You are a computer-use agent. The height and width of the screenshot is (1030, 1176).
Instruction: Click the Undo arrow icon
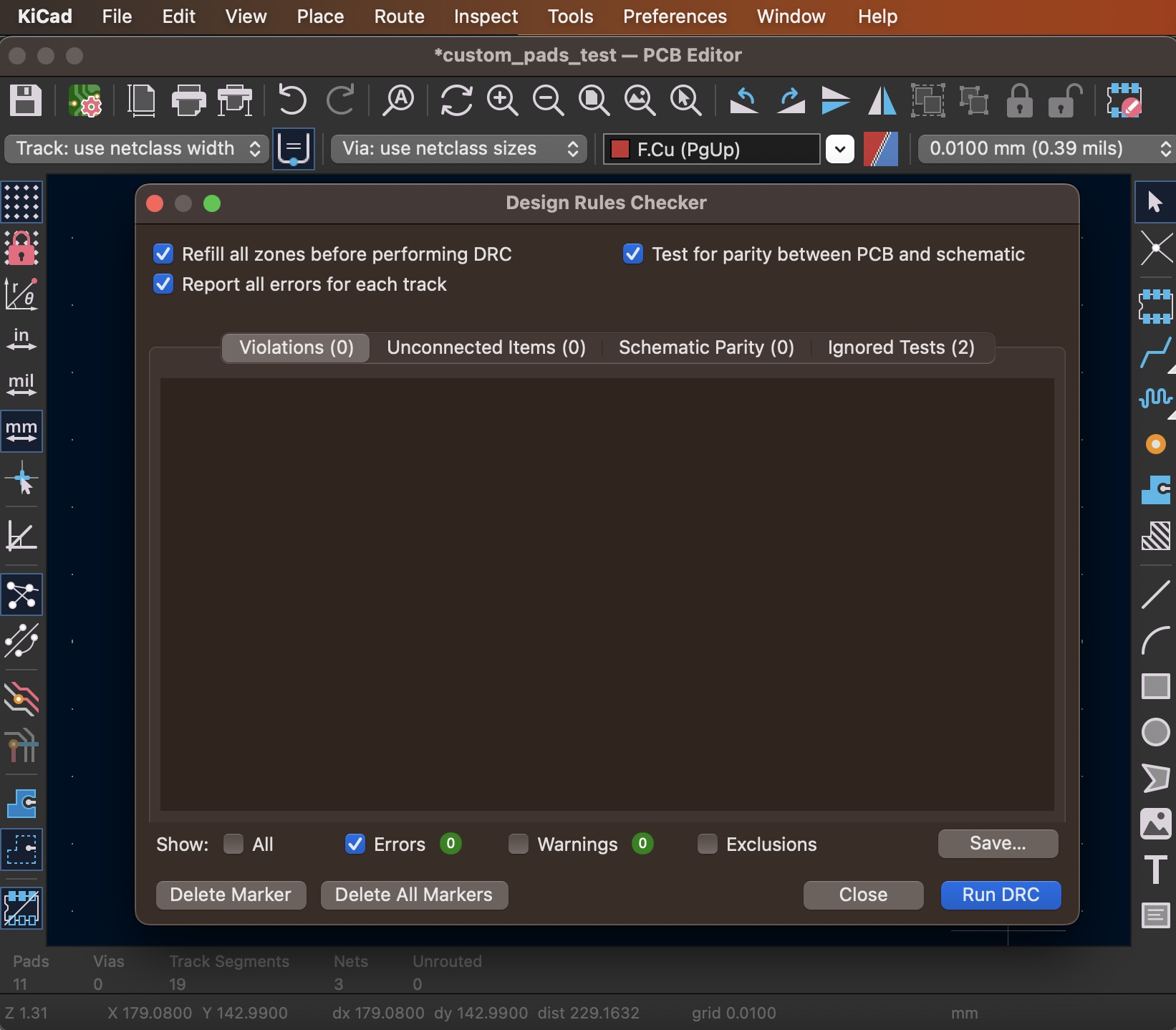click(x=292, y=100)
